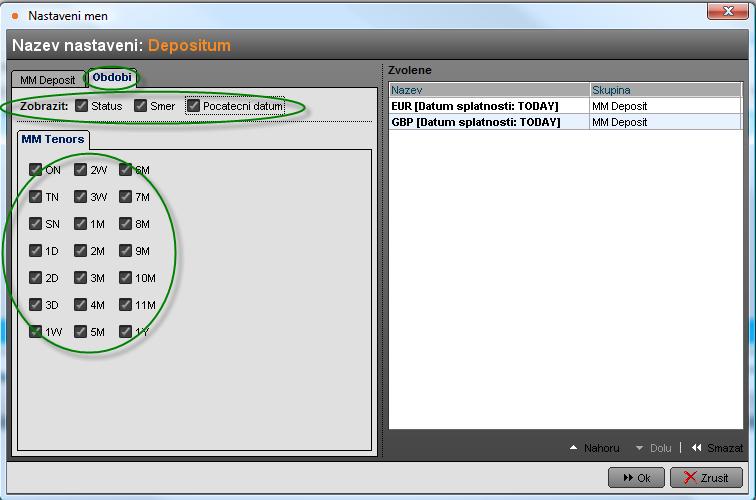The width and height of the screenshot is (756, 500).
Task: Disable the 1W tenor checkbox
Action: coord(35,331)
